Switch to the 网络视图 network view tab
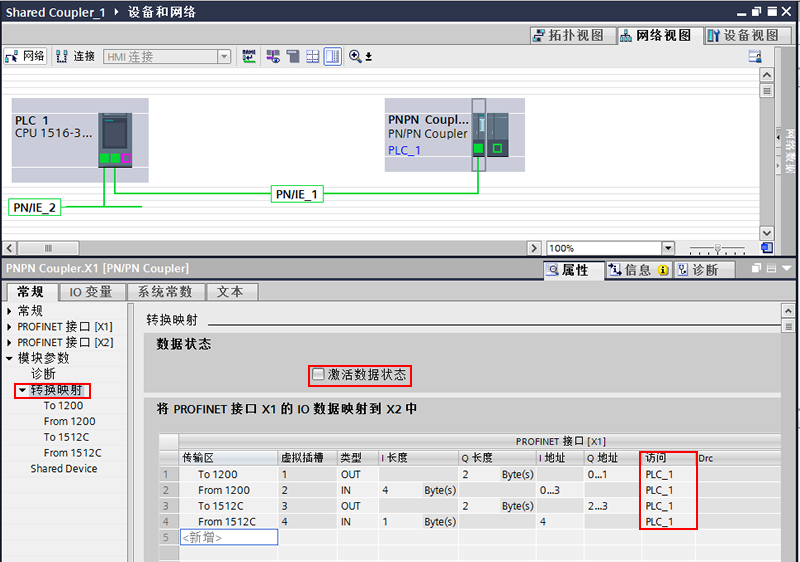 tap(660, 35)
